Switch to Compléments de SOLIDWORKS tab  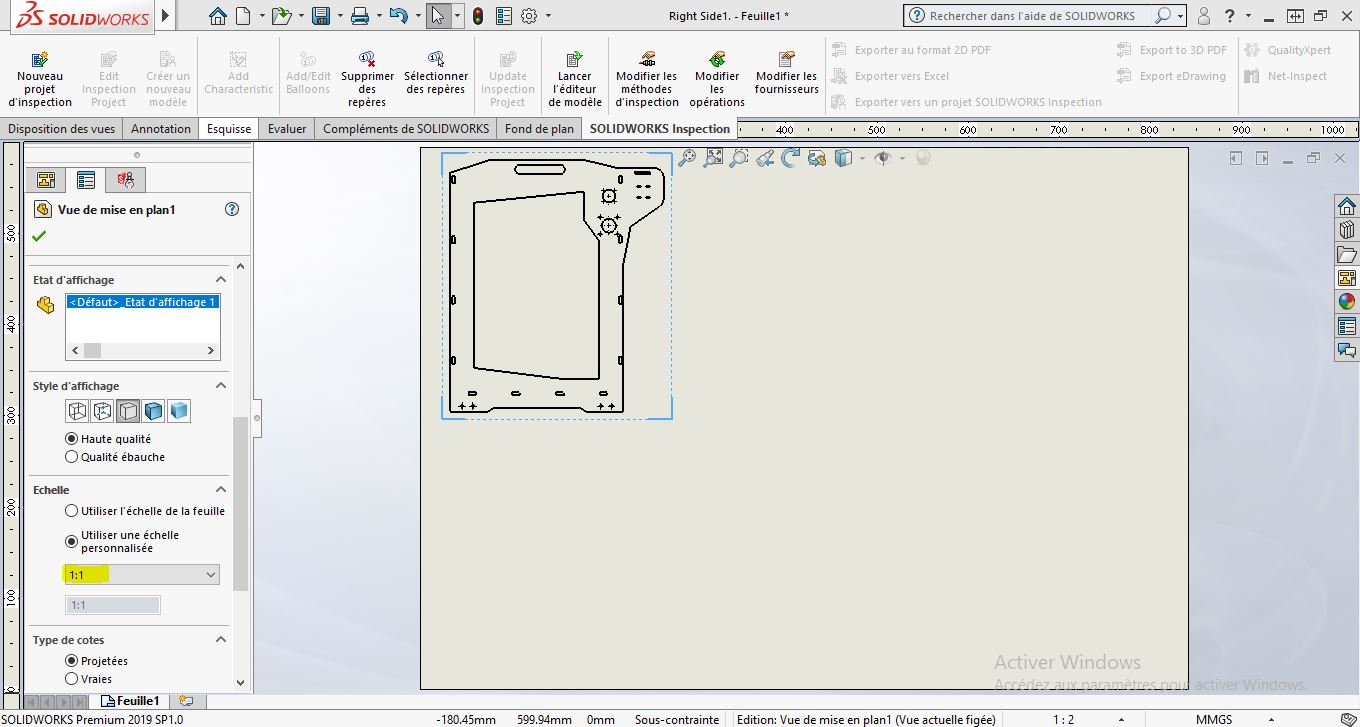click(406, 129)
